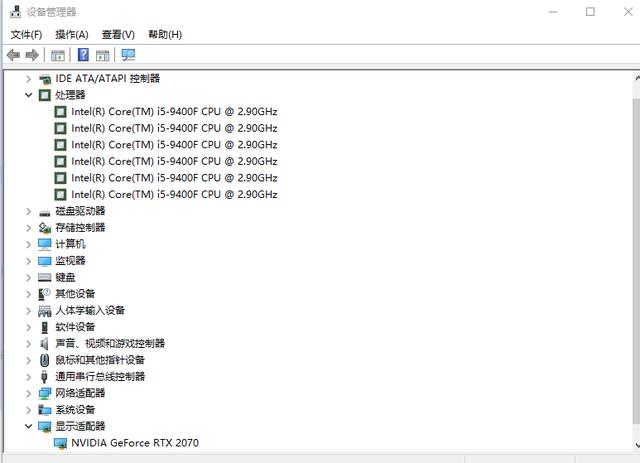The image size is (640, 463).
Task: Expand the 声音、视频和游戏控制器 node
Action: [x=29, y=344]
